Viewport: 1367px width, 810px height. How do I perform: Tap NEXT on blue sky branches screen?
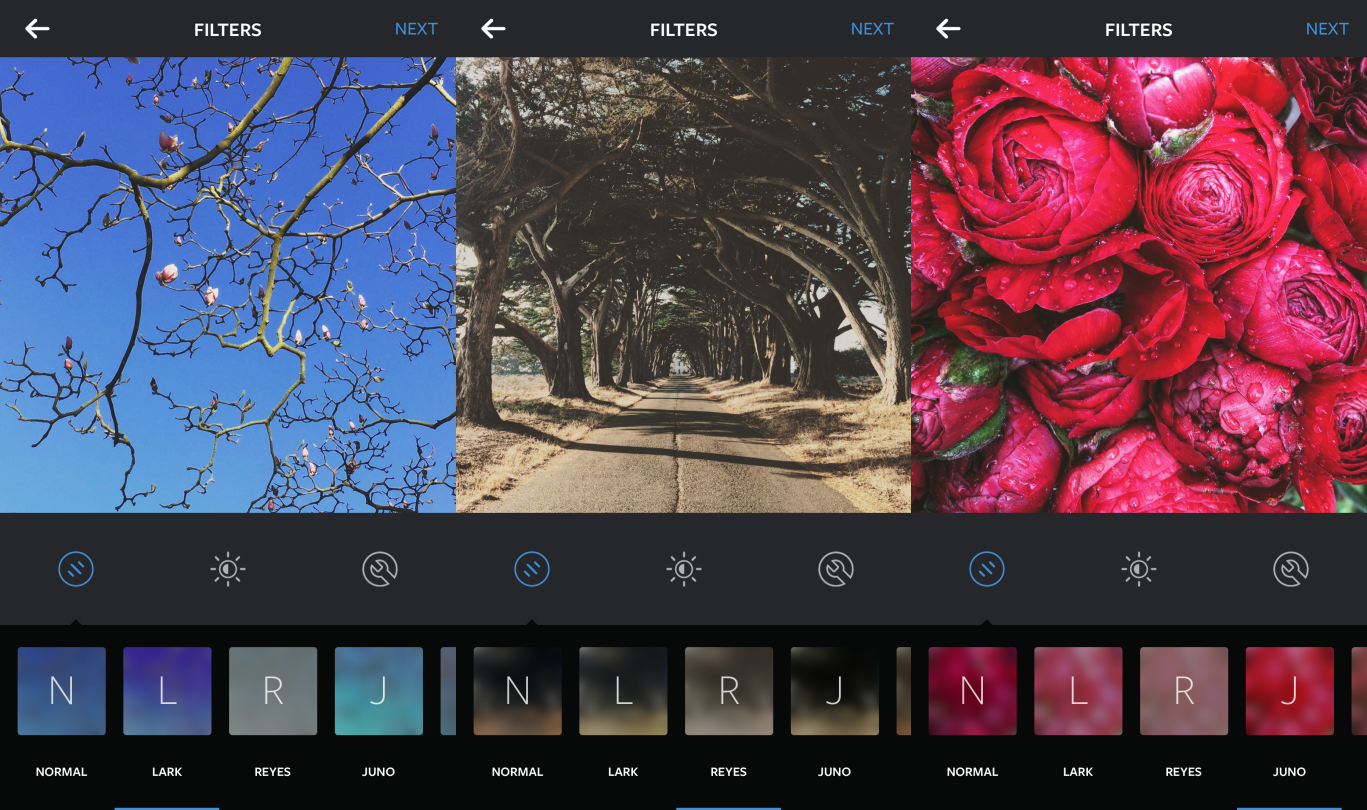[x=416, y=29]
